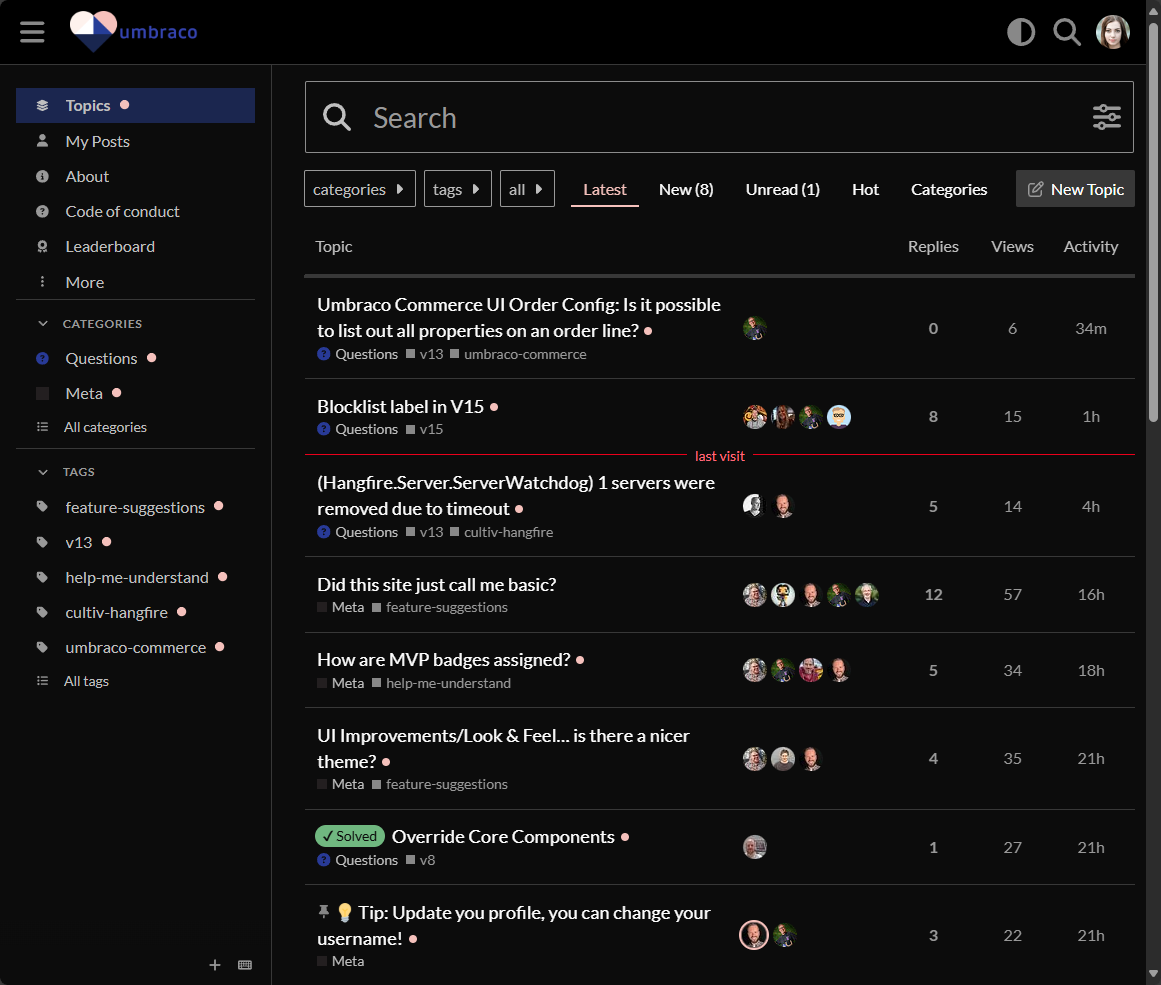This screenshot has height=985, width=1161.
Task: Toggle dark/light mode icon in header
Action: (x=1020, y=32)
